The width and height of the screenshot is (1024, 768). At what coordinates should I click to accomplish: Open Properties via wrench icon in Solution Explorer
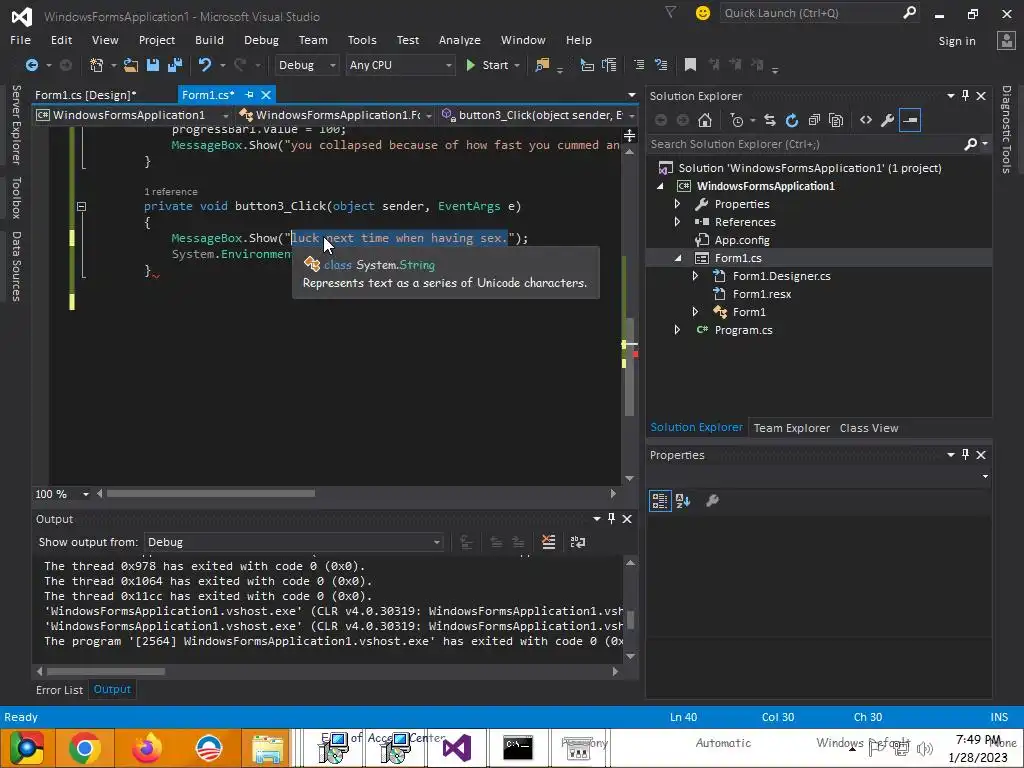[x=888, y=120]
